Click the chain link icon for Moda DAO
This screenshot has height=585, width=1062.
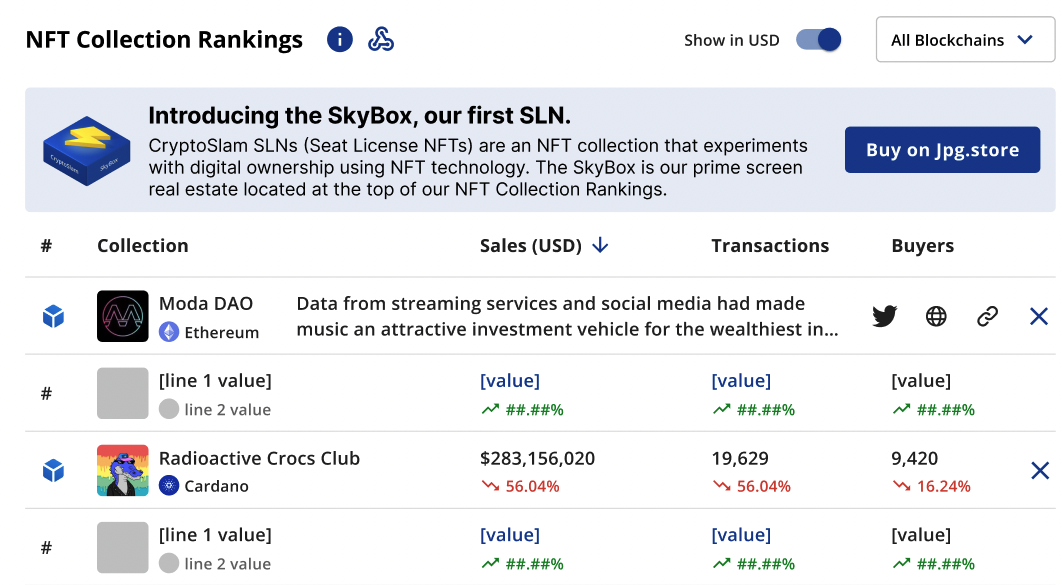pos(988,317)
